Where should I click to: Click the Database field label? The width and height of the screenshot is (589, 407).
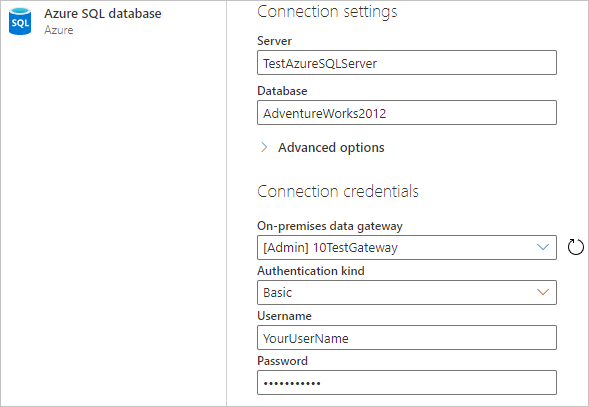282,91
